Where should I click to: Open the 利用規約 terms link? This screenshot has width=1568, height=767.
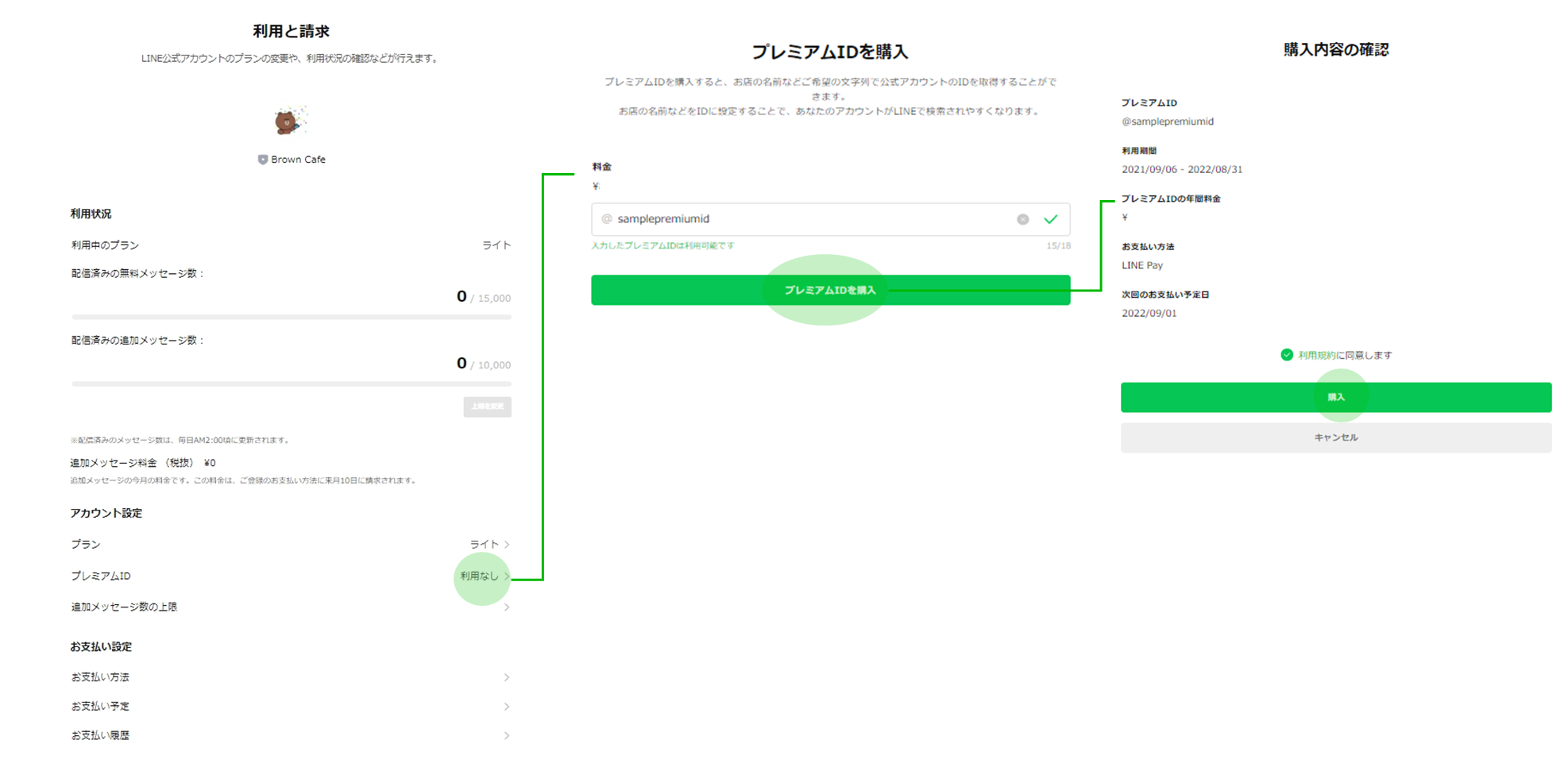pos(1316,356)
